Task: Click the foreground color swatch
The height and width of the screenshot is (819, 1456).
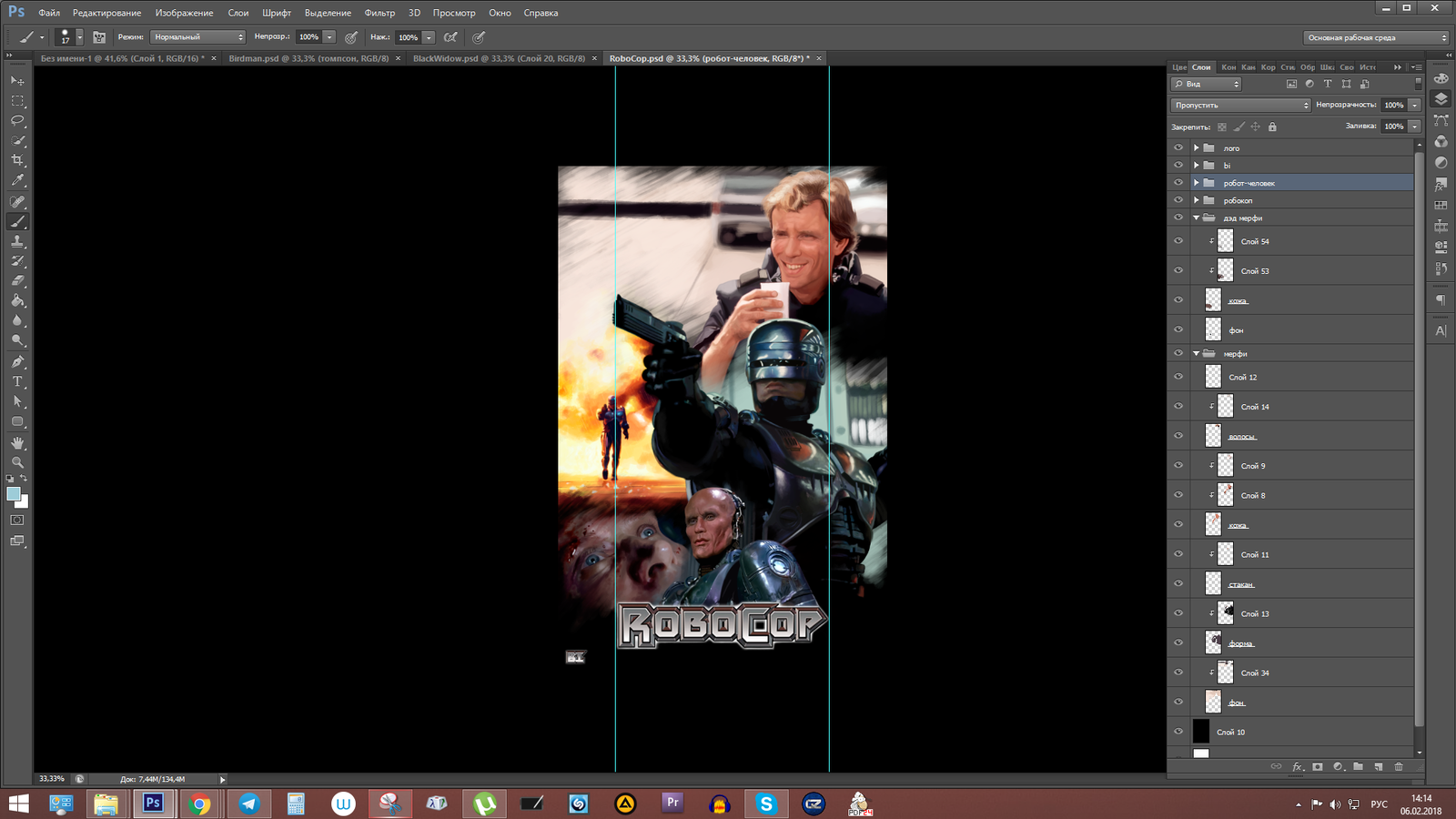Action: pyautogui.click(x=14, y=493)
